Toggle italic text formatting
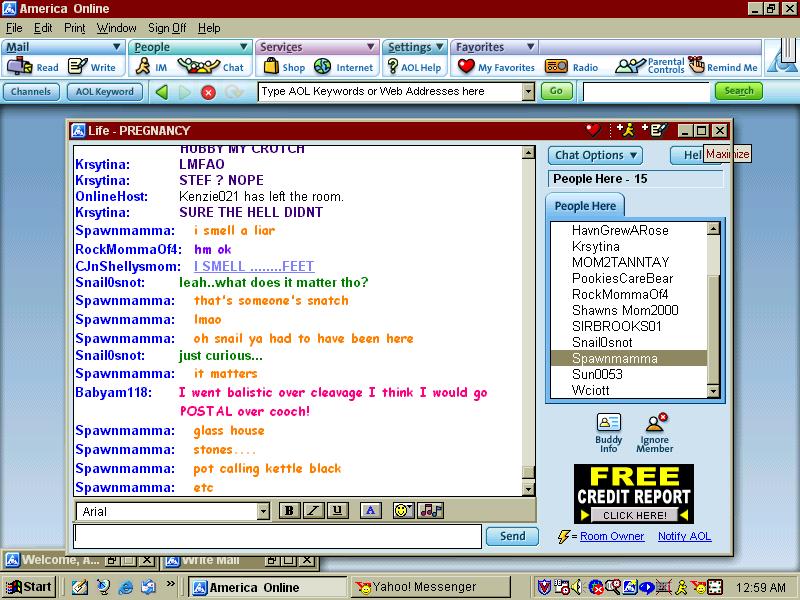Viewport: 800px width, 600px height. click(313, 510)
